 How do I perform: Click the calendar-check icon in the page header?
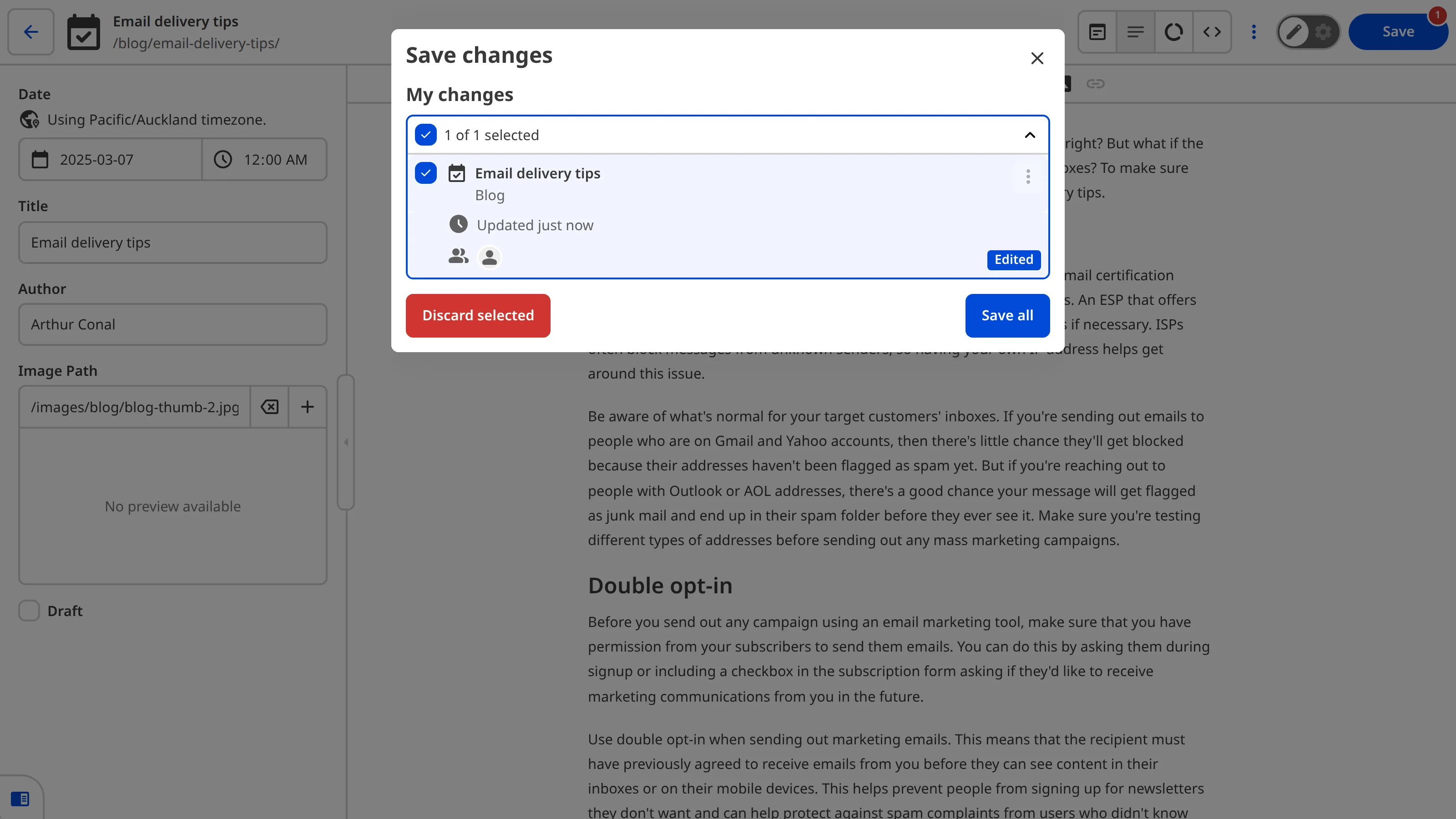[x=84, y=32]
